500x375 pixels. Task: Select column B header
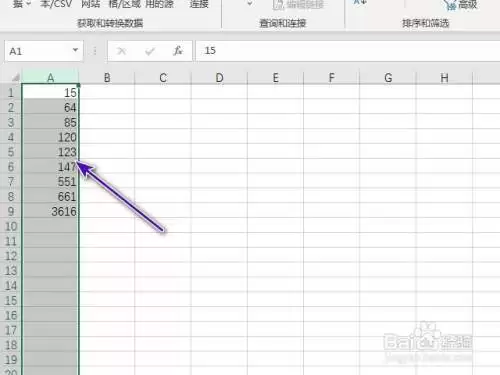click(107, 78)
